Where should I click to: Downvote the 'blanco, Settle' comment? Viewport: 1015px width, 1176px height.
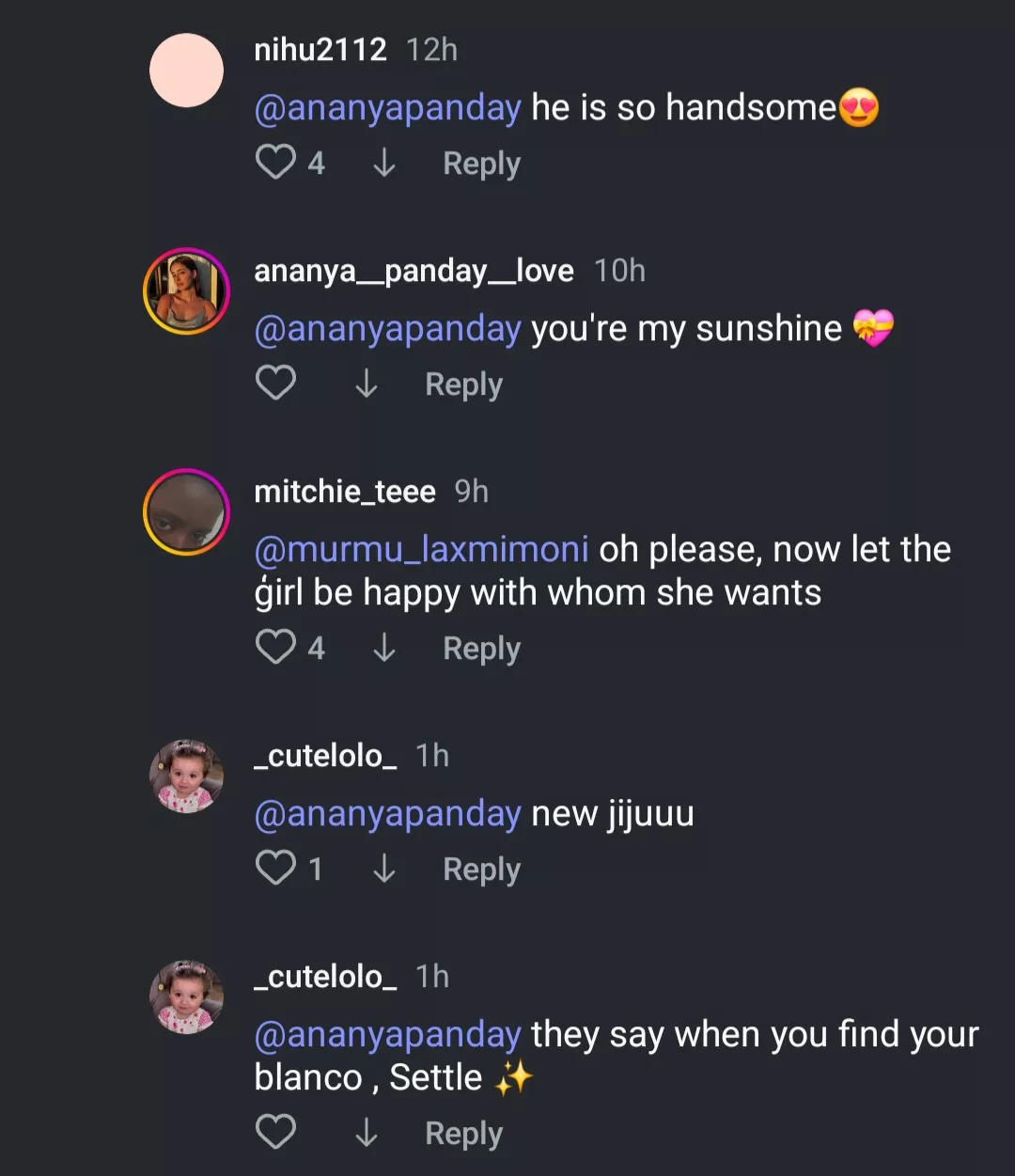pyautogui.click(x=366, y=1133)
